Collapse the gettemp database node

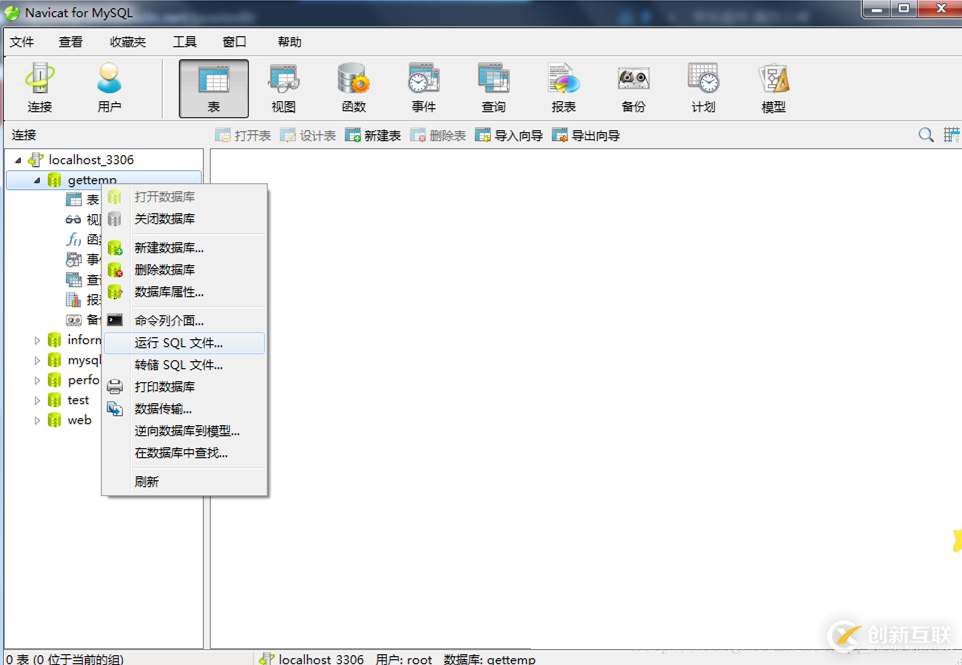pyautogui.click(x=37, y=180)
